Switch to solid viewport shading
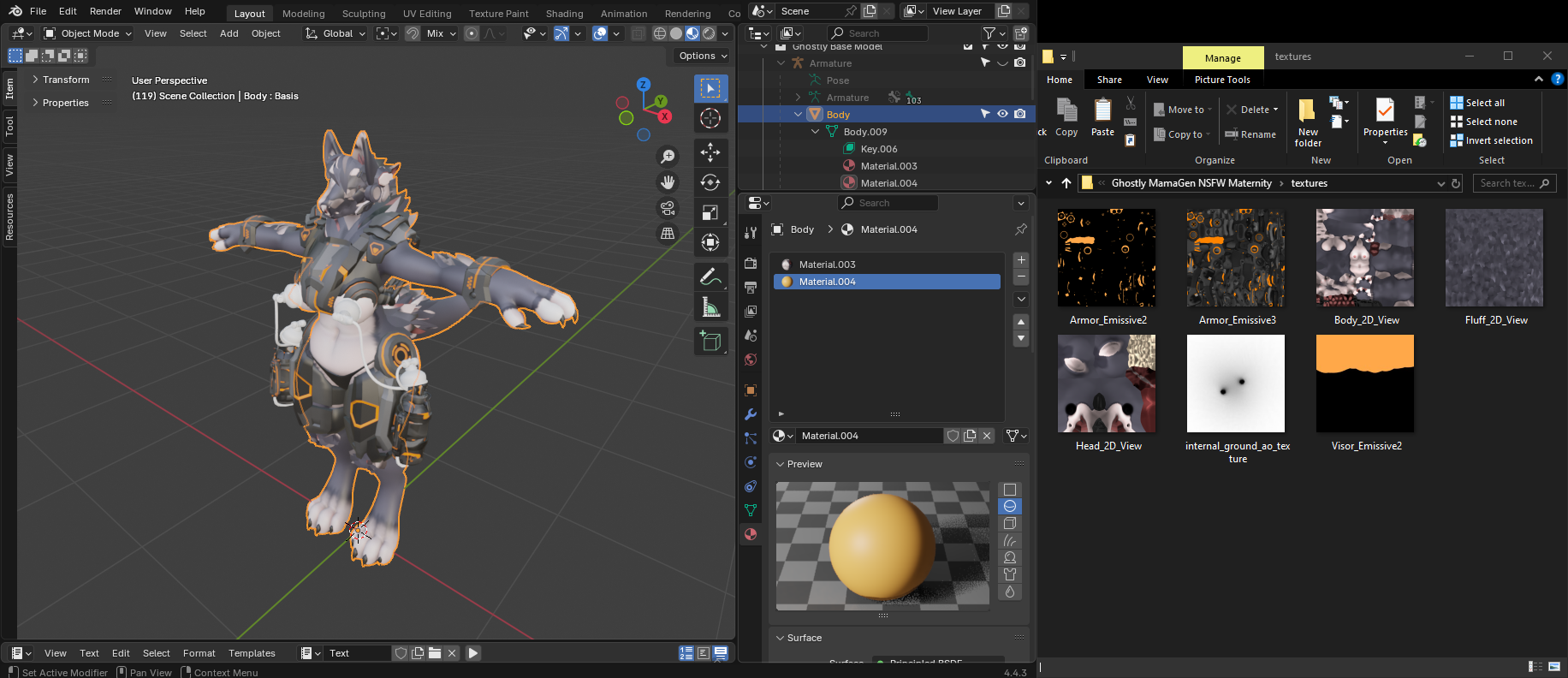Image resolution: width=1568 pixels, height=678 pixels. [676, 33]
